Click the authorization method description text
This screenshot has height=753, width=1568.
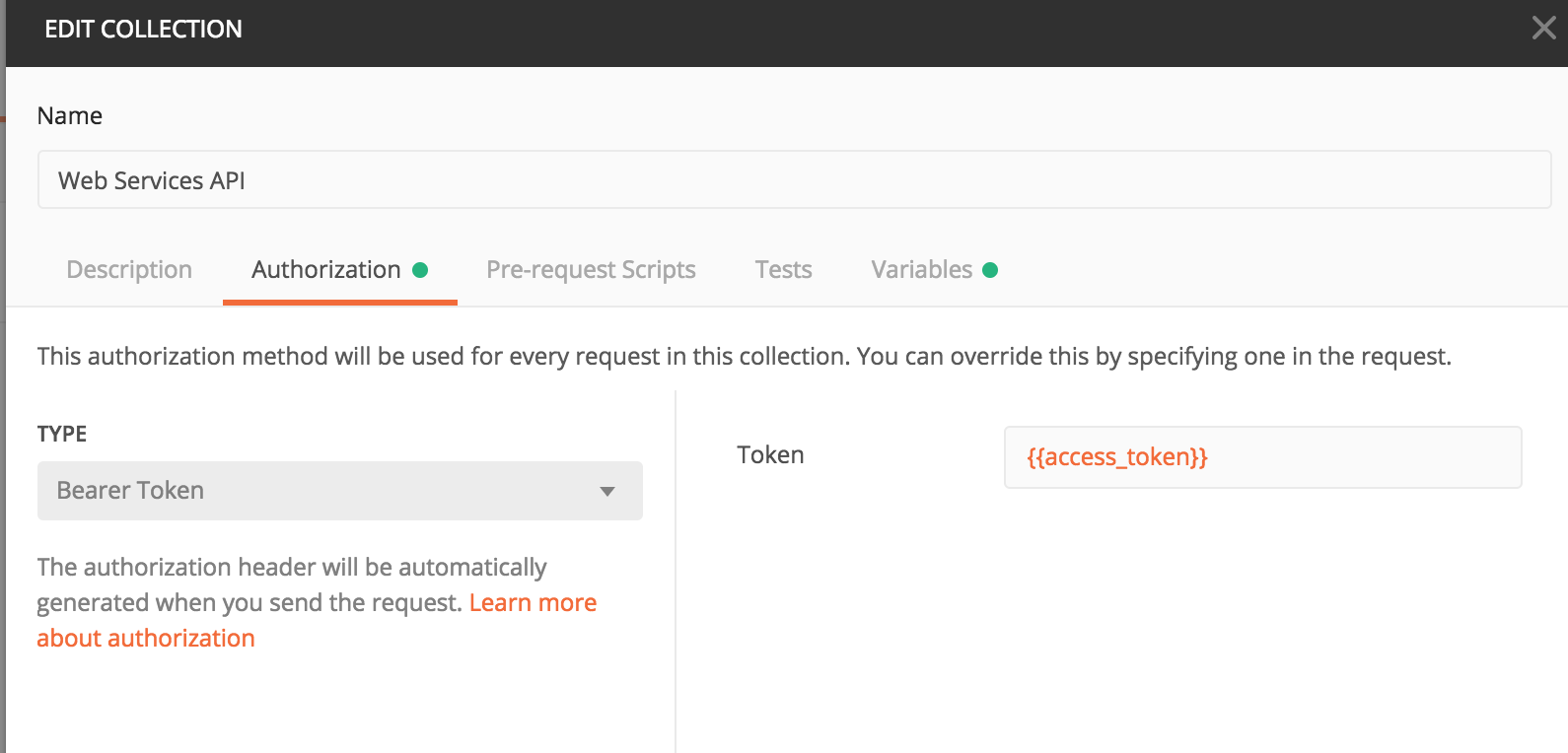[744, 357]
